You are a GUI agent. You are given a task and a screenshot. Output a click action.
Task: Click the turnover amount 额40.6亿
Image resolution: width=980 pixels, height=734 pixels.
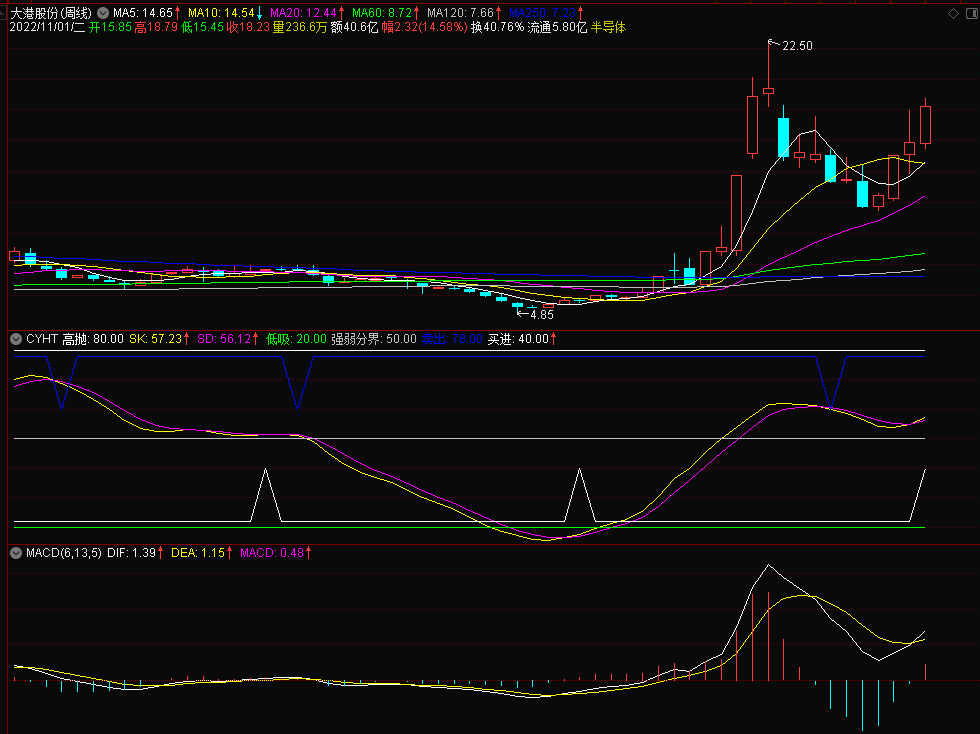[354, 27]
